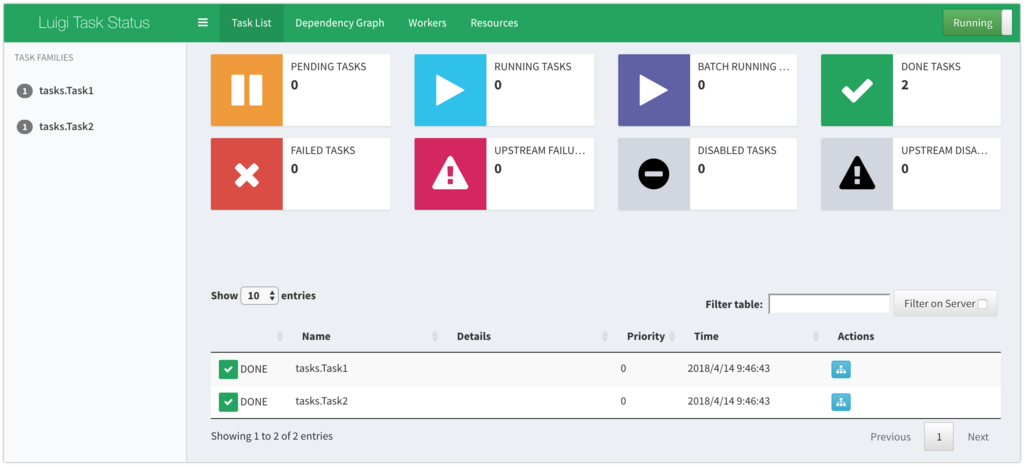Viewport: 1024px width, 466px height.
Task: Click the Disabled Tasks minus icon
Action: [x=654, y=174]
